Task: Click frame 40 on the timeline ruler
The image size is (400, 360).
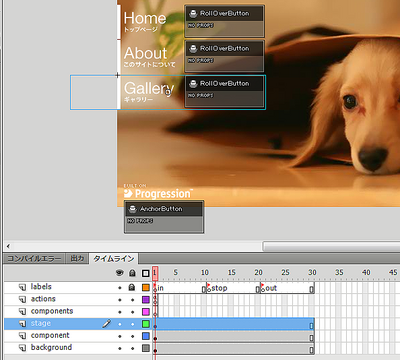Action: 366,273
